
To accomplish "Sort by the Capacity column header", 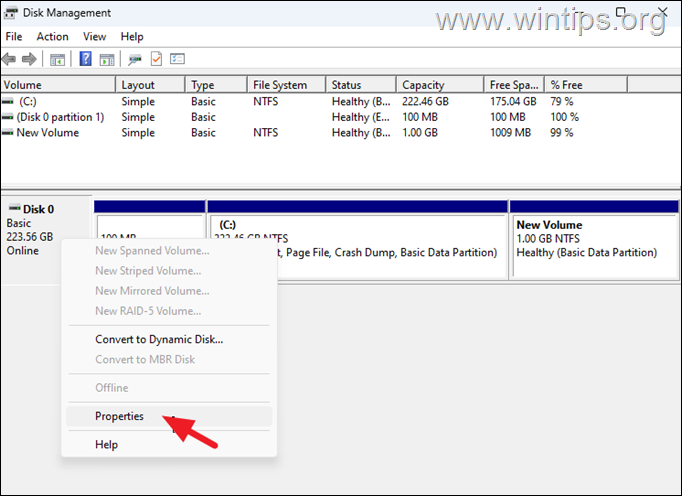I will (x=423, y=85).
